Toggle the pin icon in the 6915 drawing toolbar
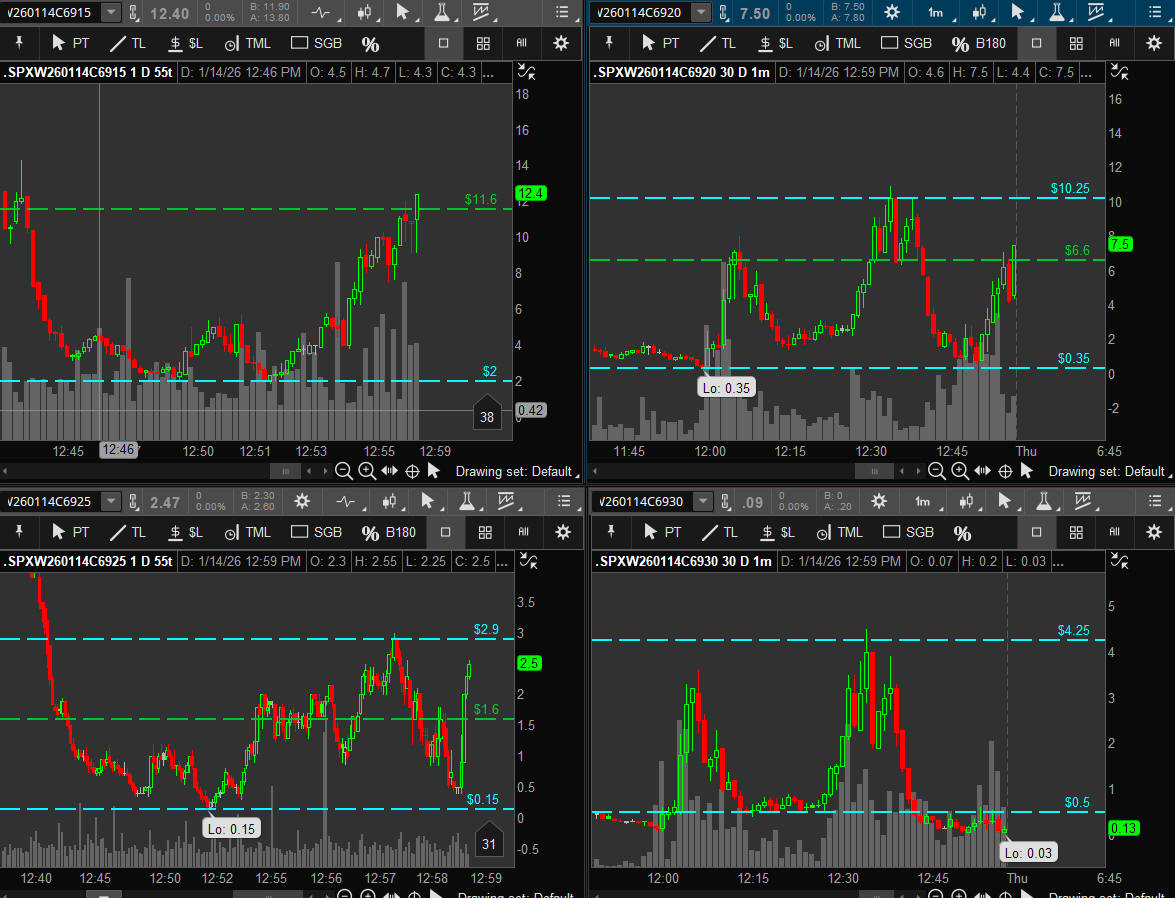Screen dimensions: 1175x898 click(19, 44)
